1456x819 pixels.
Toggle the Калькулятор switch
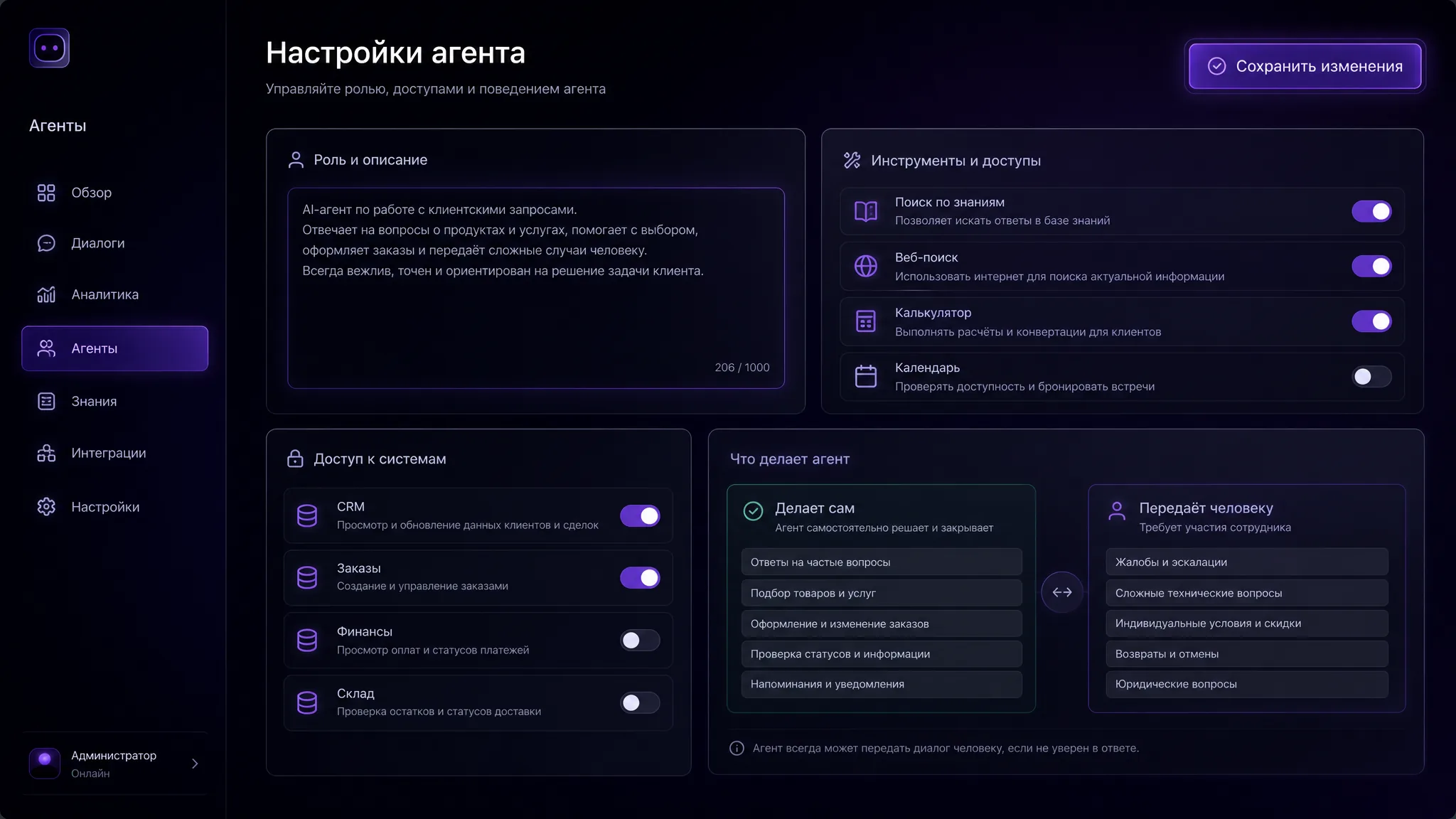[x=1371, y=321]
